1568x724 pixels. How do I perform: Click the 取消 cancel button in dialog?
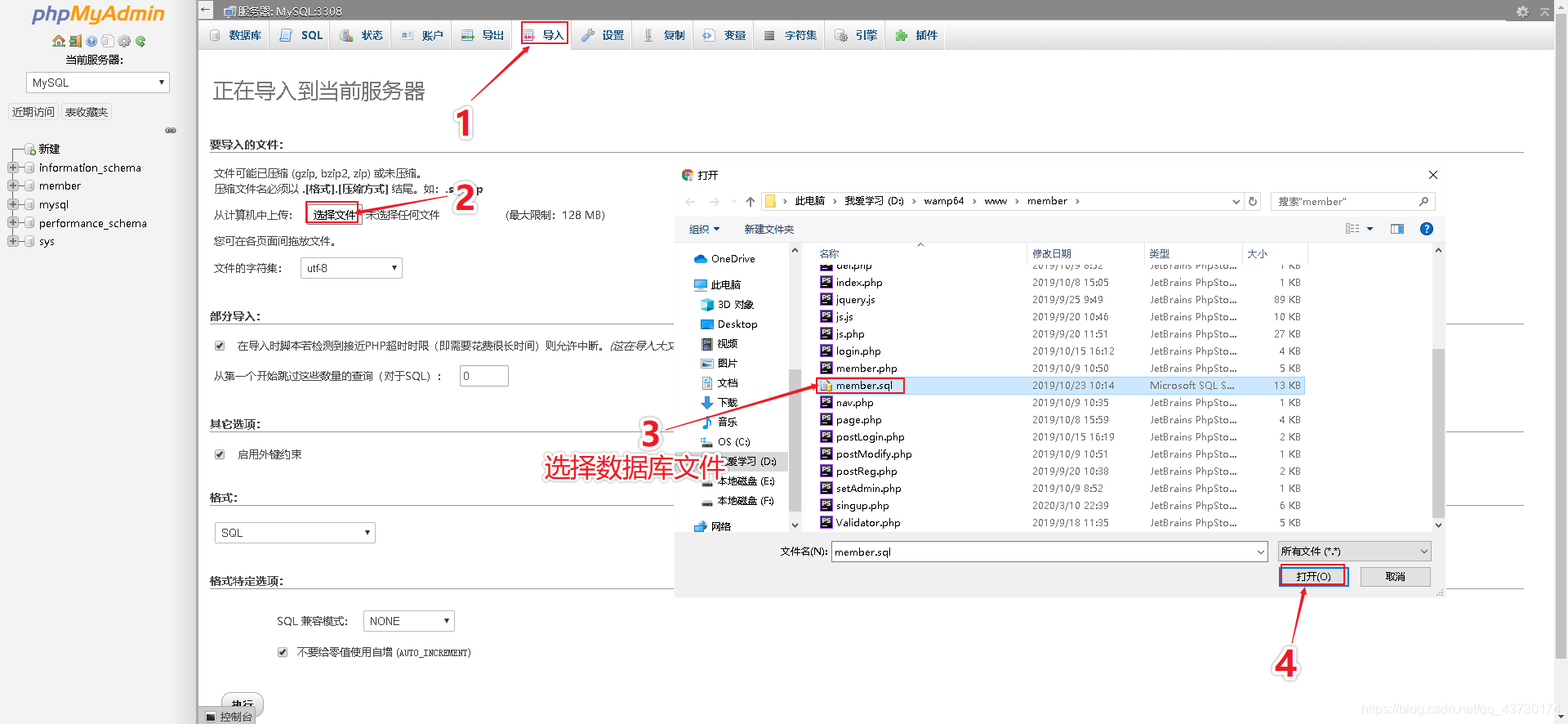1395,576
